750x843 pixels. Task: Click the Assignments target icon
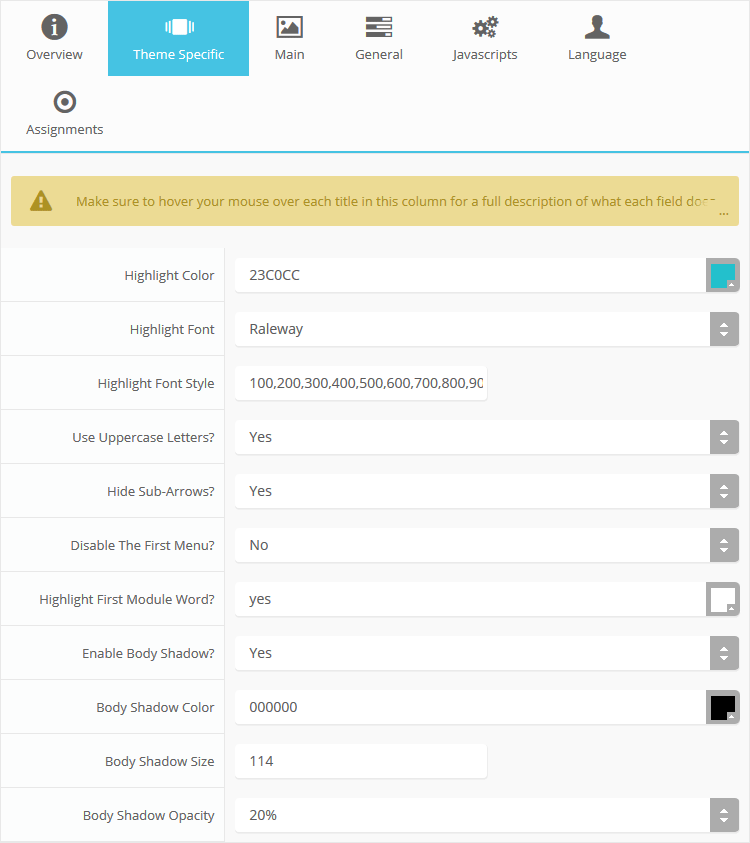tap(64, 102)
